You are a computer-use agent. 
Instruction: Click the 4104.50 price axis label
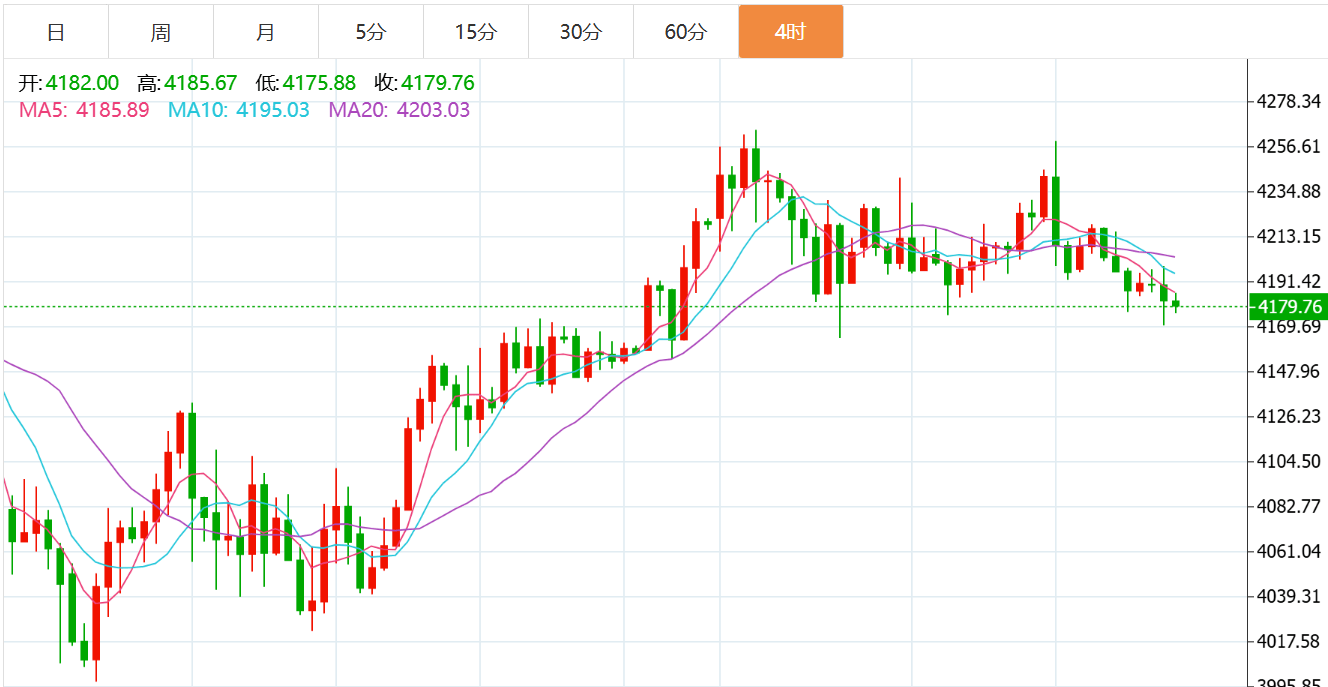(x=1288, y=461)
